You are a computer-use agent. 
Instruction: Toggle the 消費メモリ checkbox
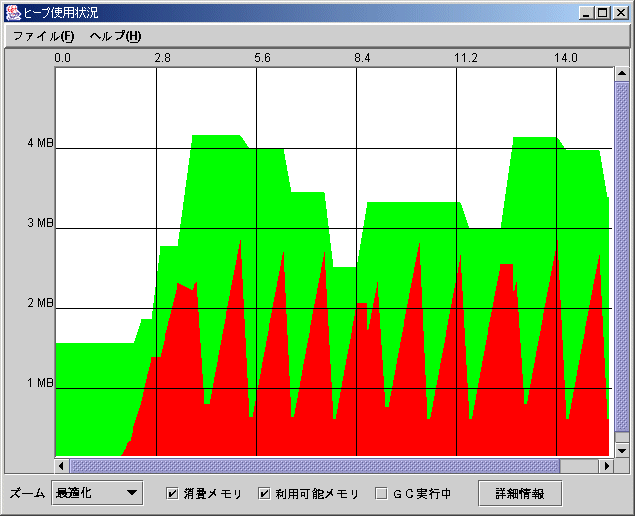(172, 493)
